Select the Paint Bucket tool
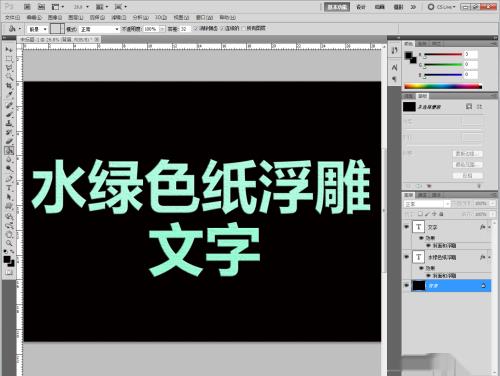500x376 pixels. 9,151
